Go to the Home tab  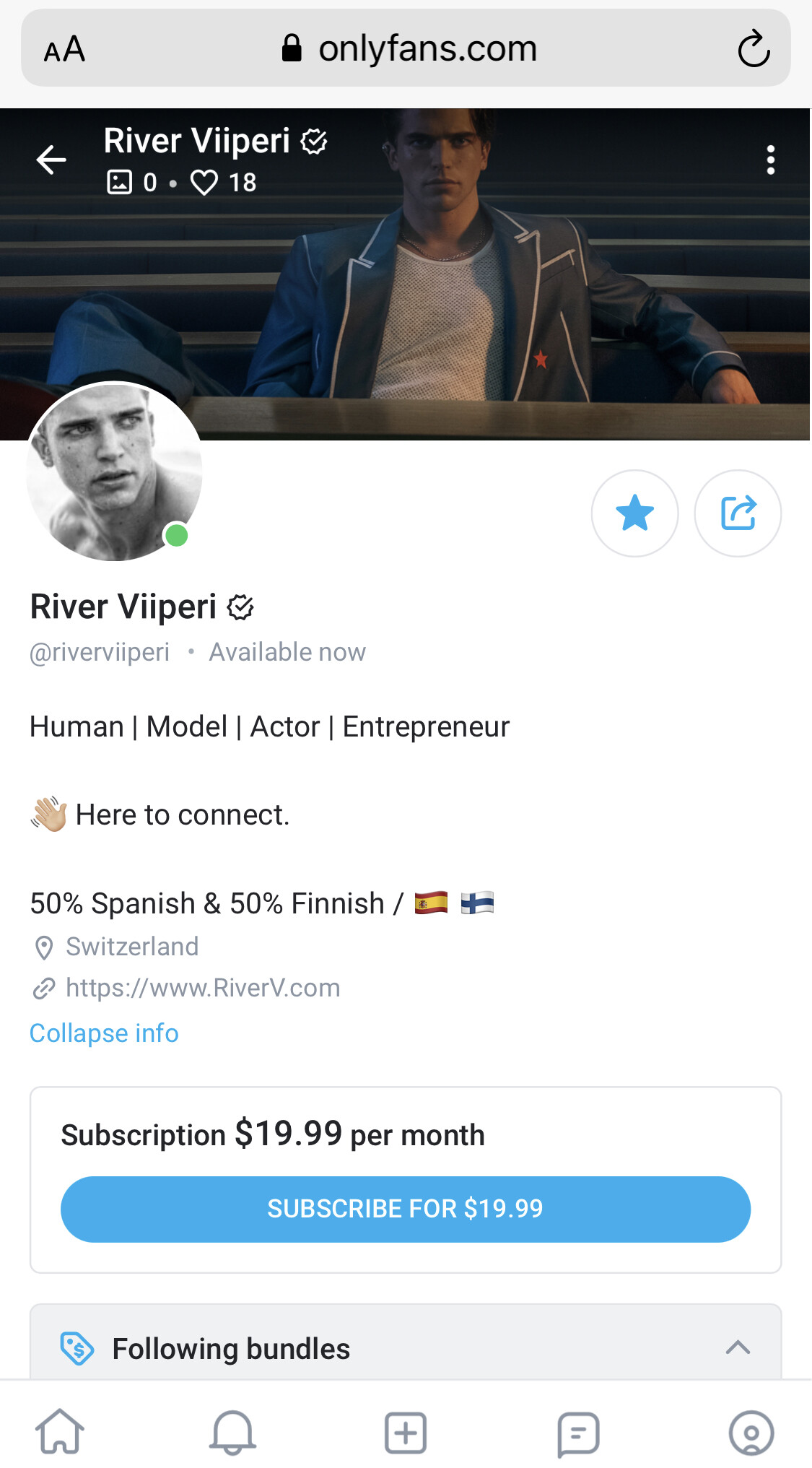pos(60,1431)
